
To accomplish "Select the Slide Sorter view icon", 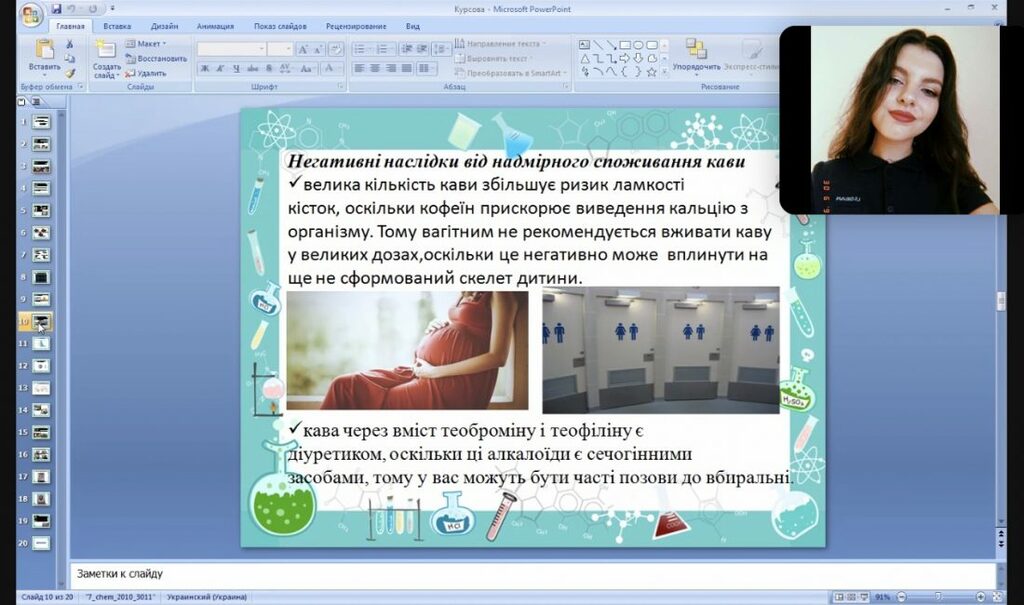I will tap(851, 597).
